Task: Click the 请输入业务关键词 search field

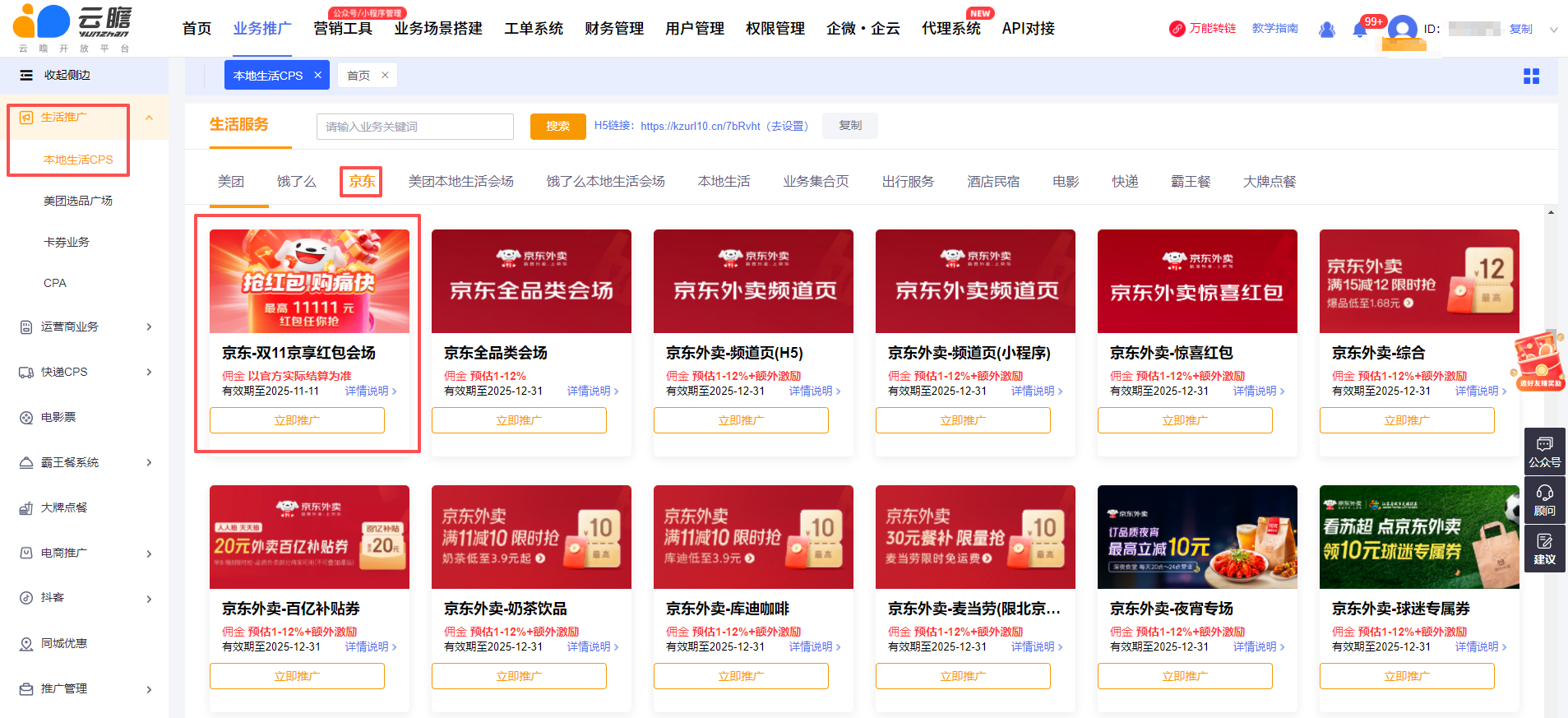Action: click(x=414, y=127)
